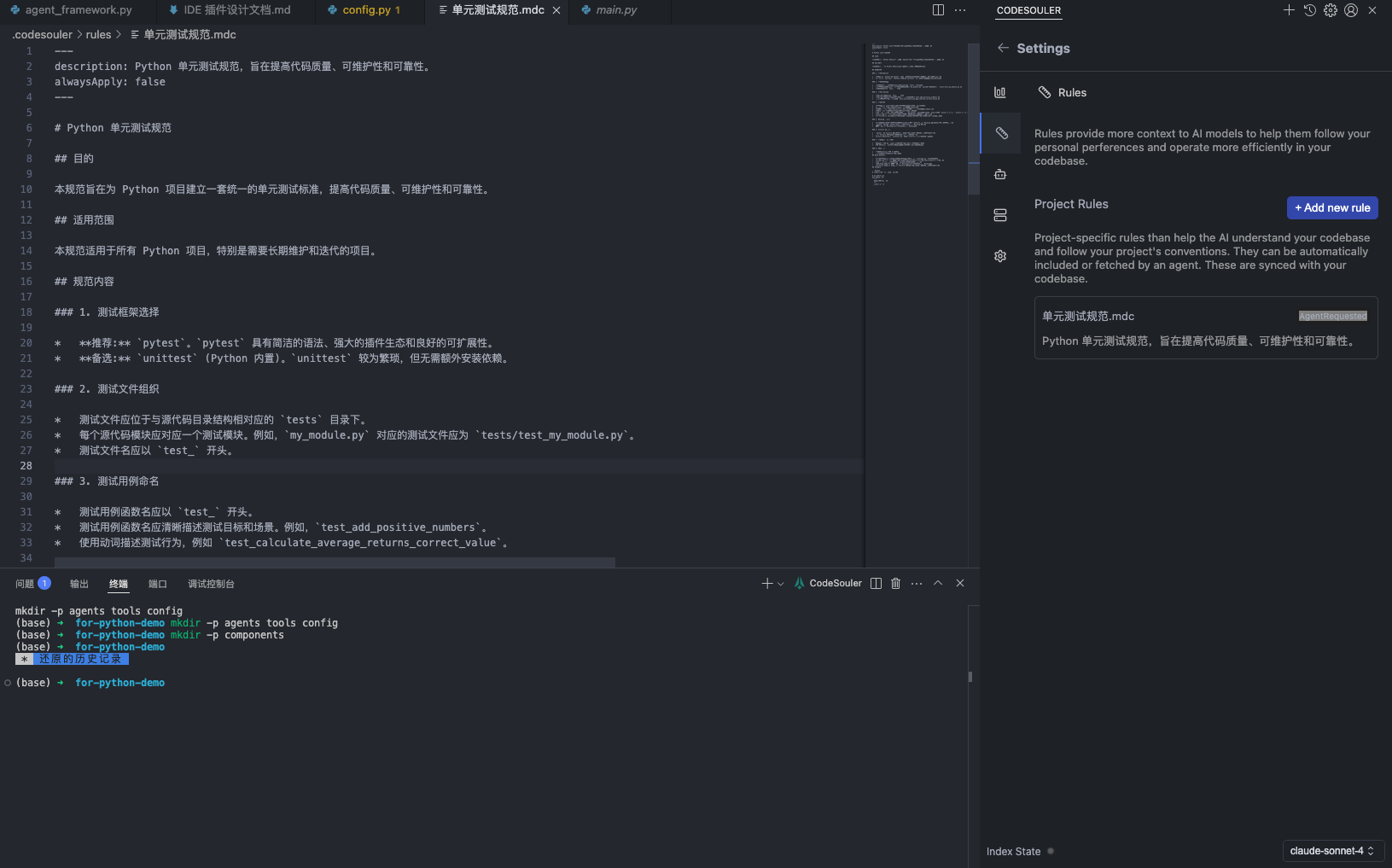The image size is (1392, 868).
Task: Switch to the 输出 panel tab
Action: click(x=79, y=584)
